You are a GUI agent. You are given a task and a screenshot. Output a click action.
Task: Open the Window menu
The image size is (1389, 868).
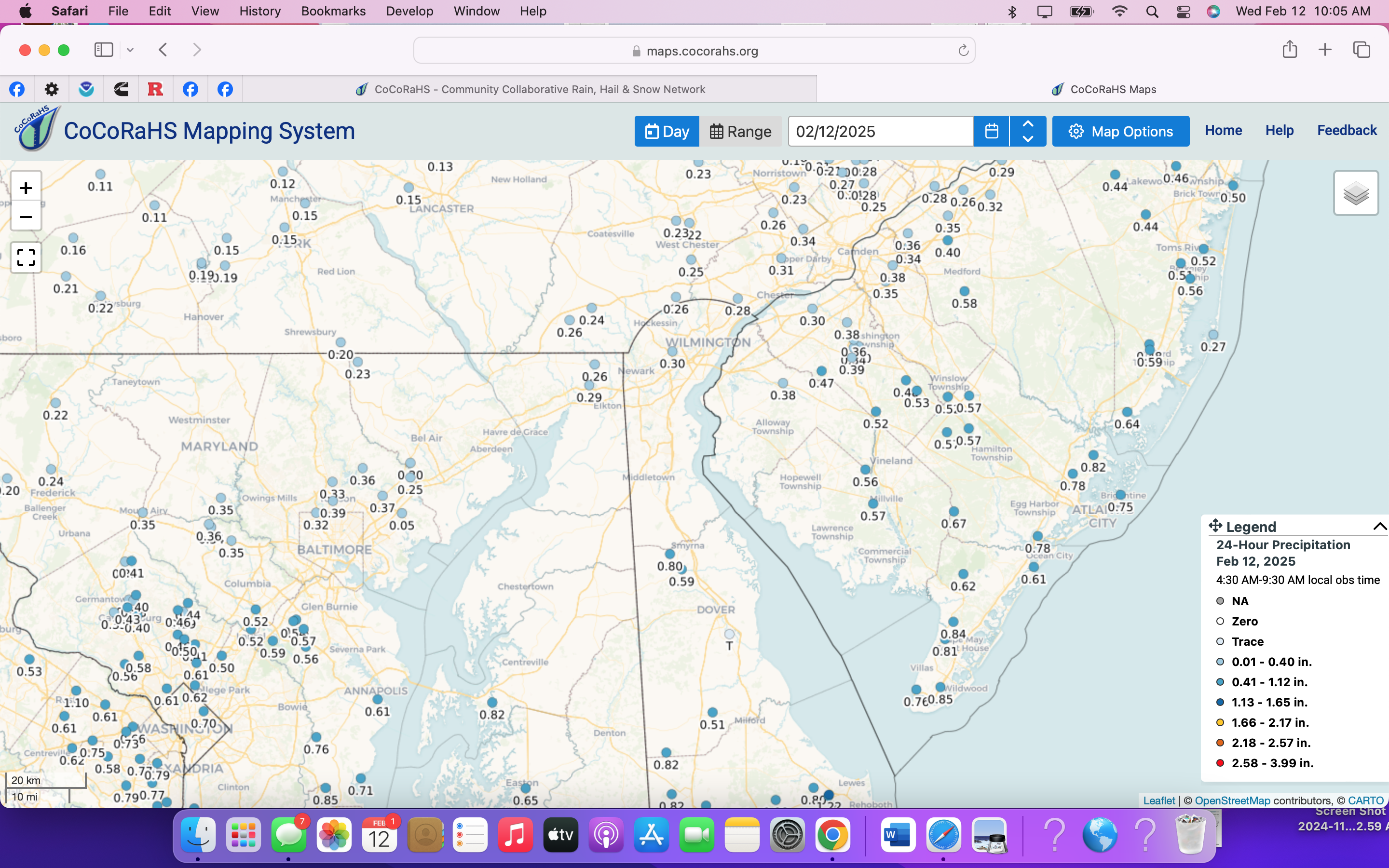point(477,11)
